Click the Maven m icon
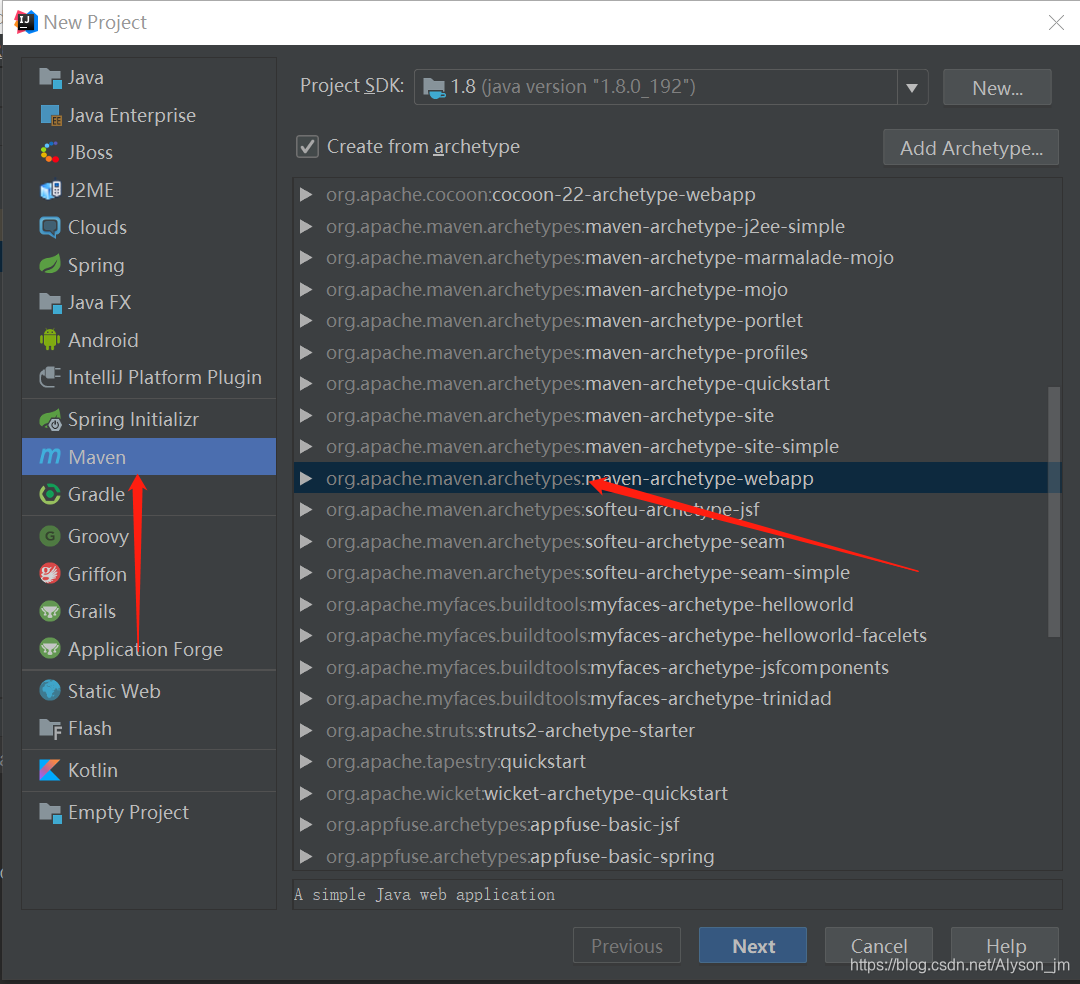Screen dimensions: 1080x984 50,457
